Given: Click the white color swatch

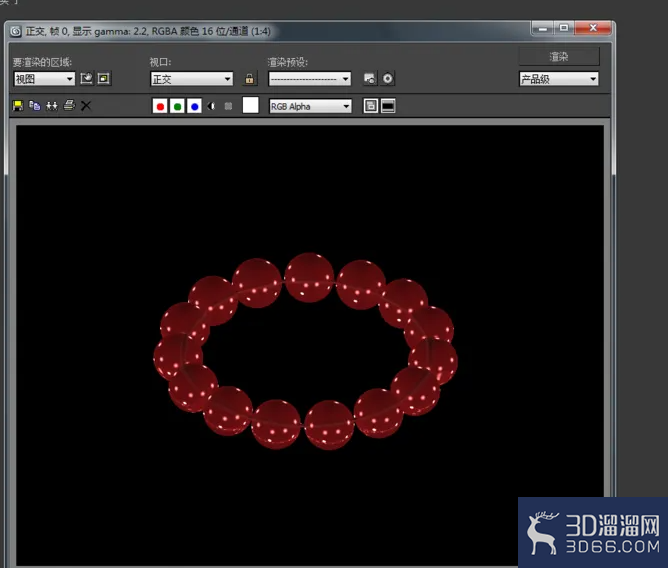Looking at the screenshot, I should point(250,105).
